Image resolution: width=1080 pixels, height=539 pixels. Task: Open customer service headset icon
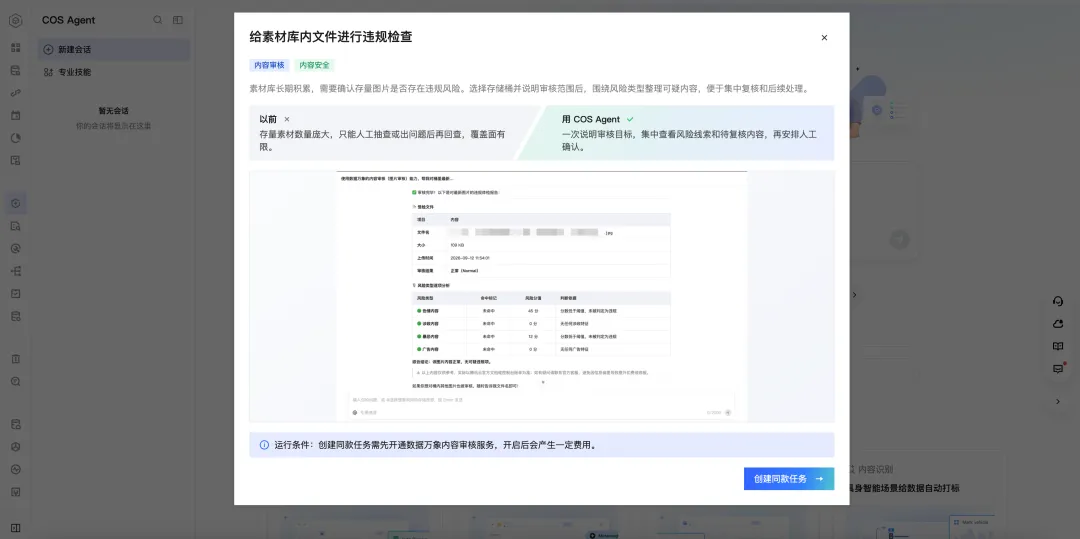point(1058,302)
